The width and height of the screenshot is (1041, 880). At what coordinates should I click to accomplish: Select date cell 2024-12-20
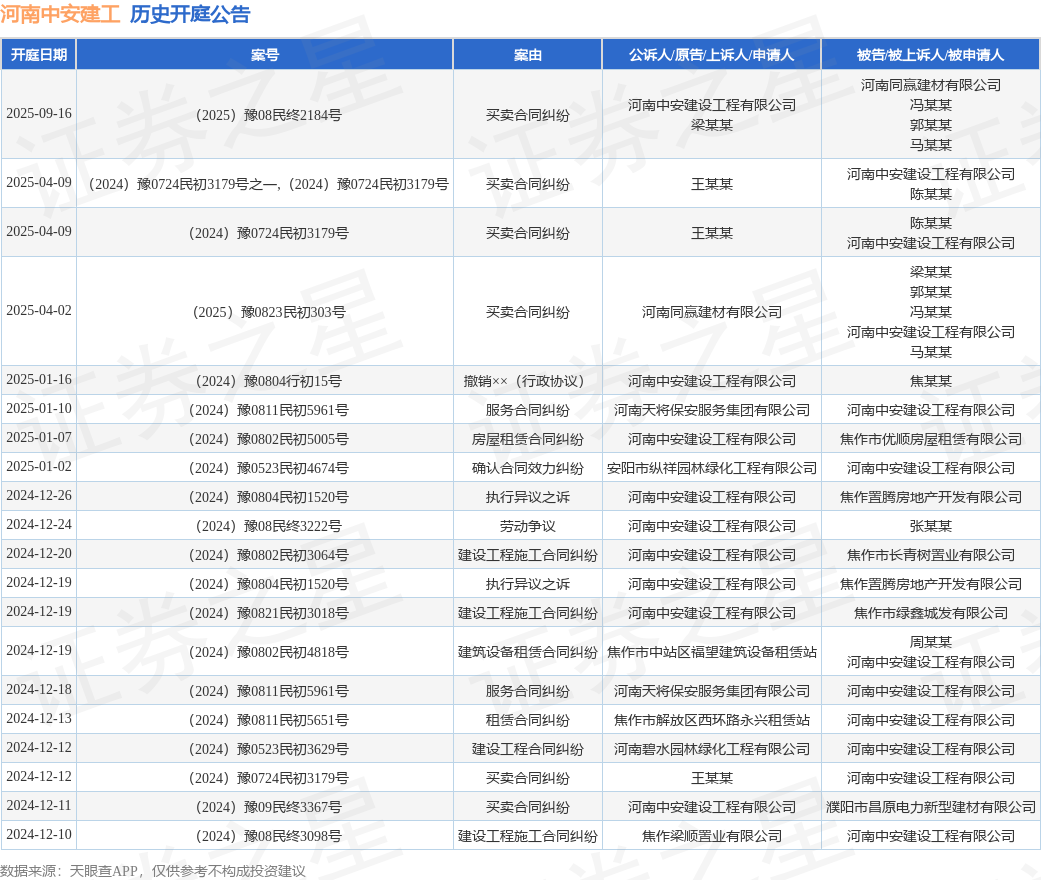coord(39,553)
